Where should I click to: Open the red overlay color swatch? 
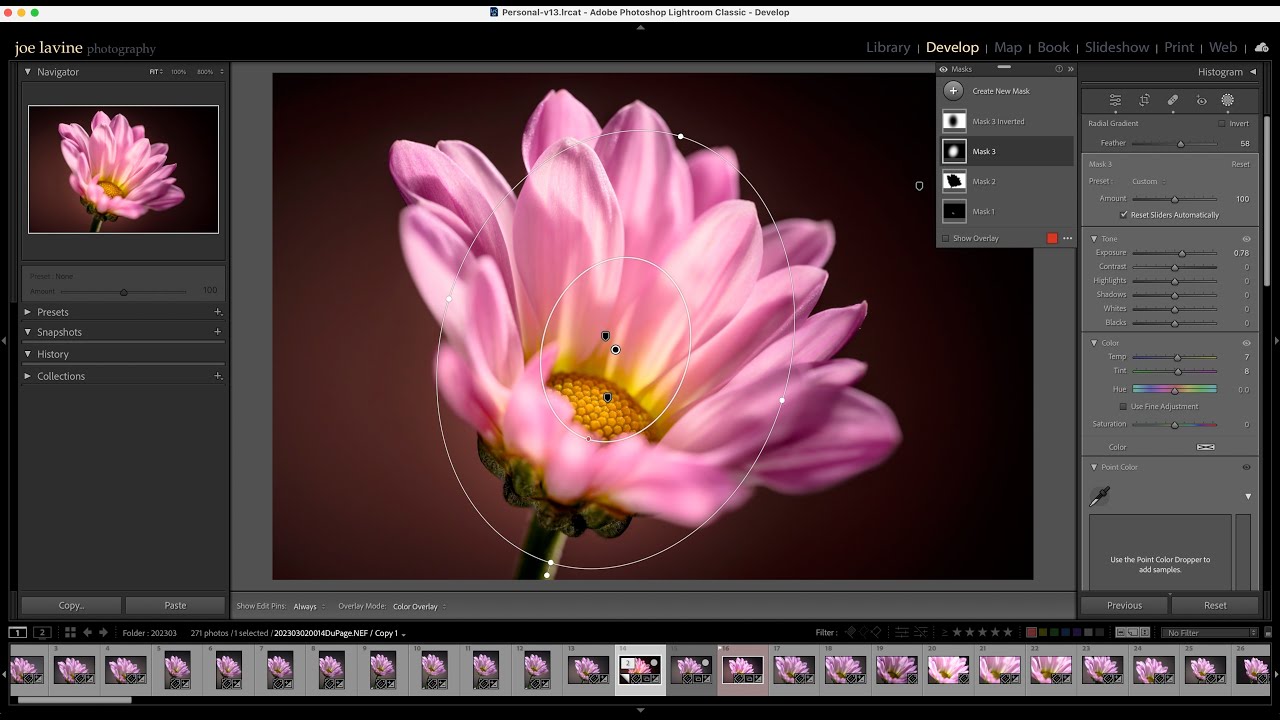click(x=1051, y=238)
